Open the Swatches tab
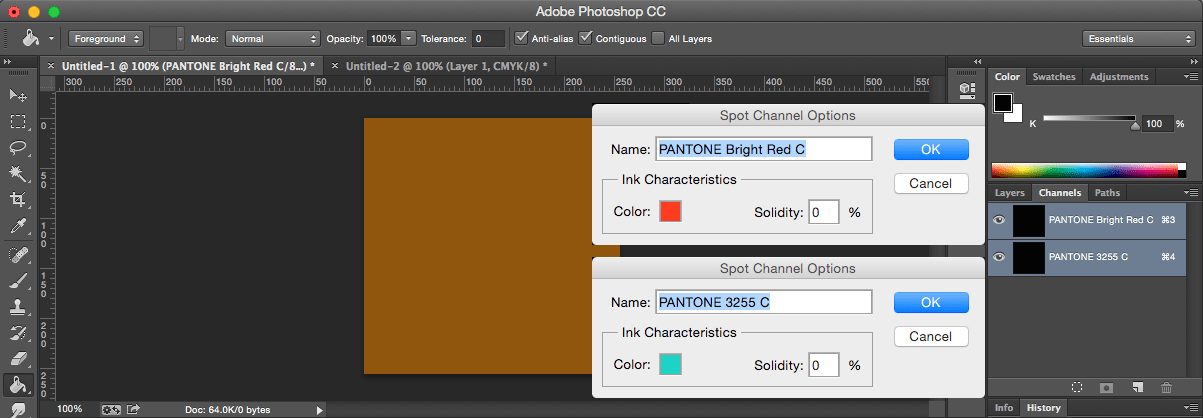 tap(1054, 77)
